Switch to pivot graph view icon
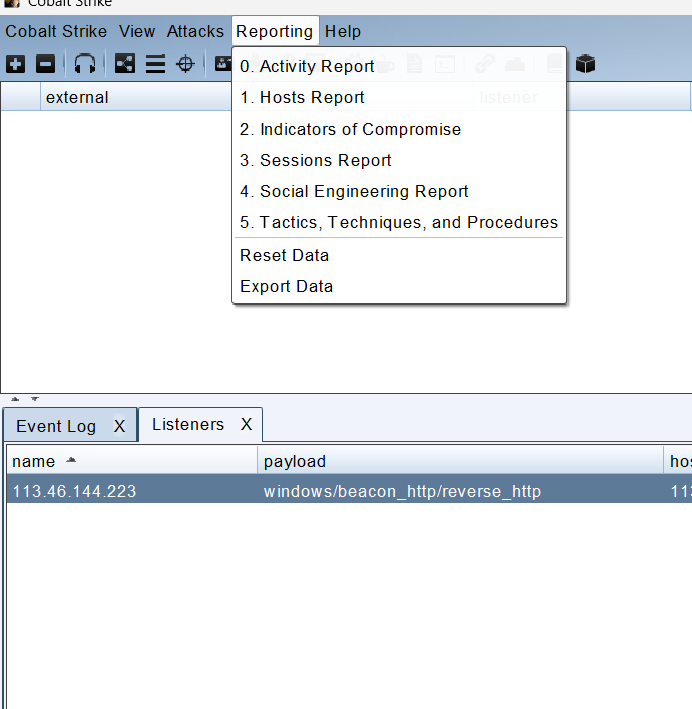Viewport: 692px width, 709px height. (124, 63)
